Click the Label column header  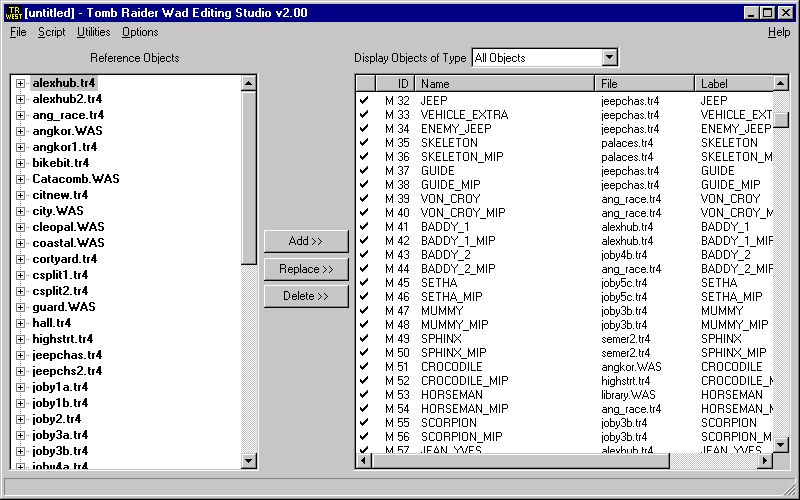(x=734, y=84)
